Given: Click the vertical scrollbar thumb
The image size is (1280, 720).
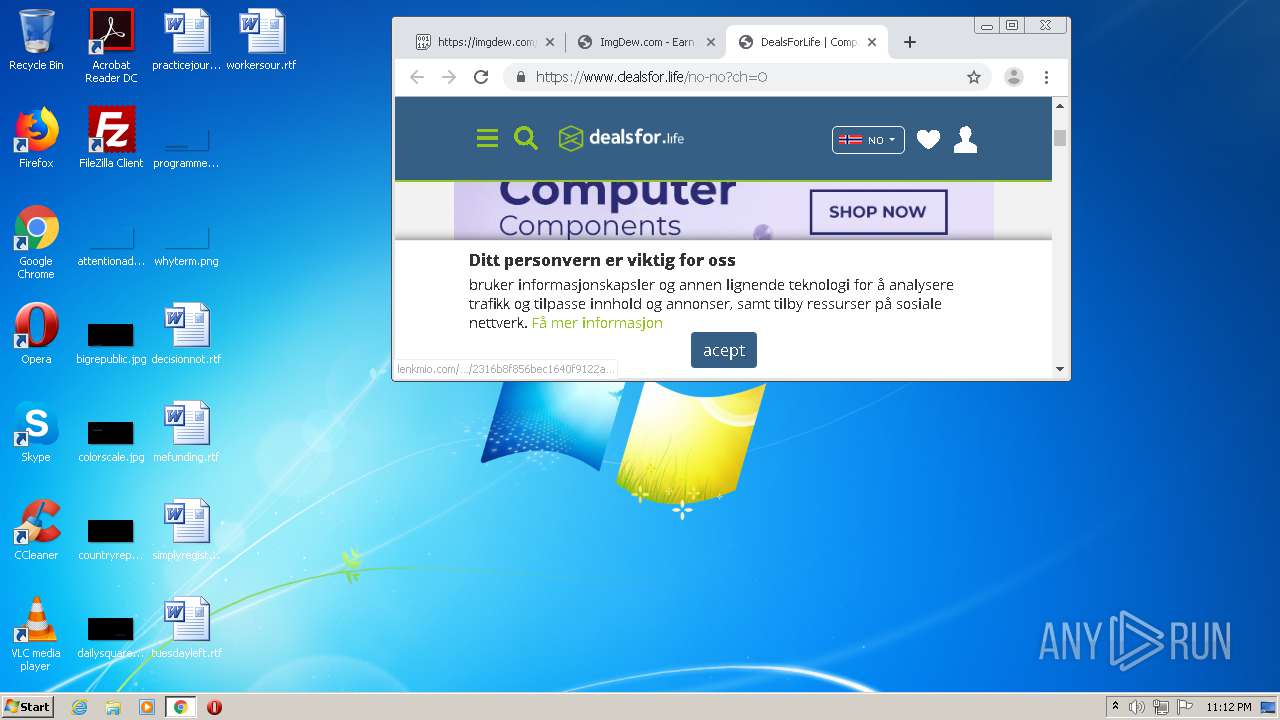Looking at the screenshot, I should click(x=1060, y=138).
